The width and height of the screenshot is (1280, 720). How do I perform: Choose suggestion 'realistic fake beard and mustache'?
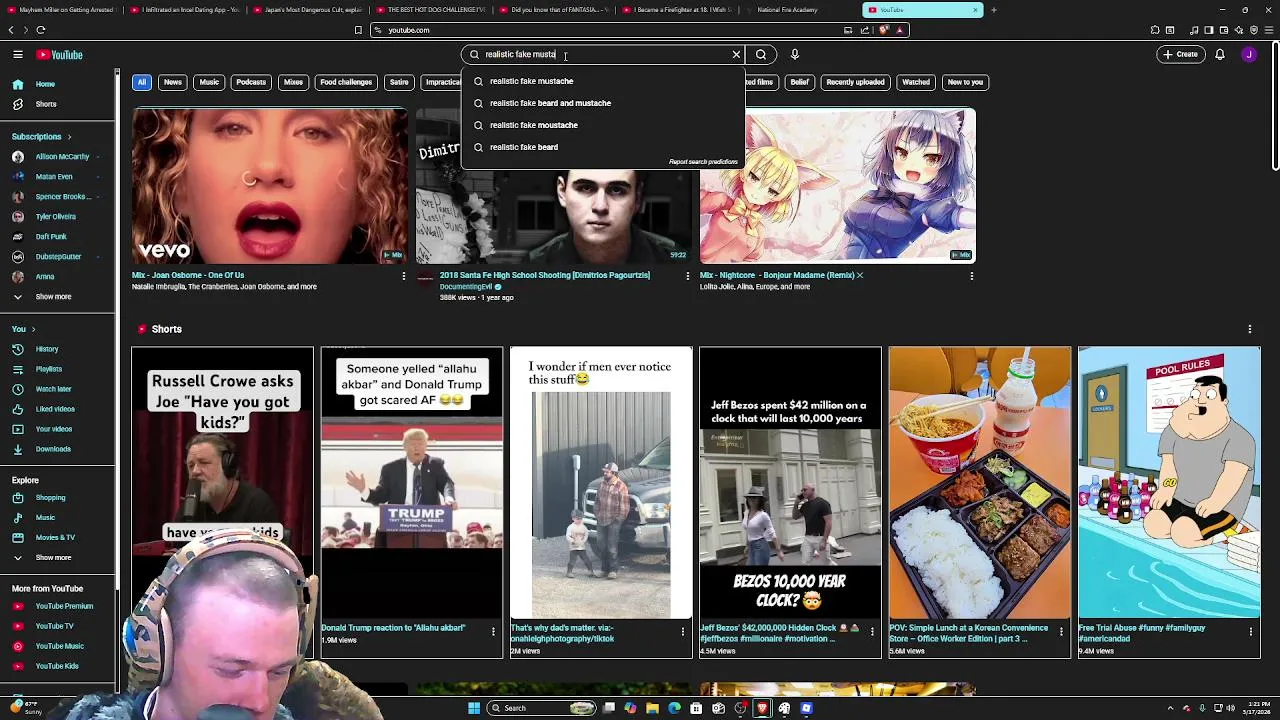pos(603,103)
